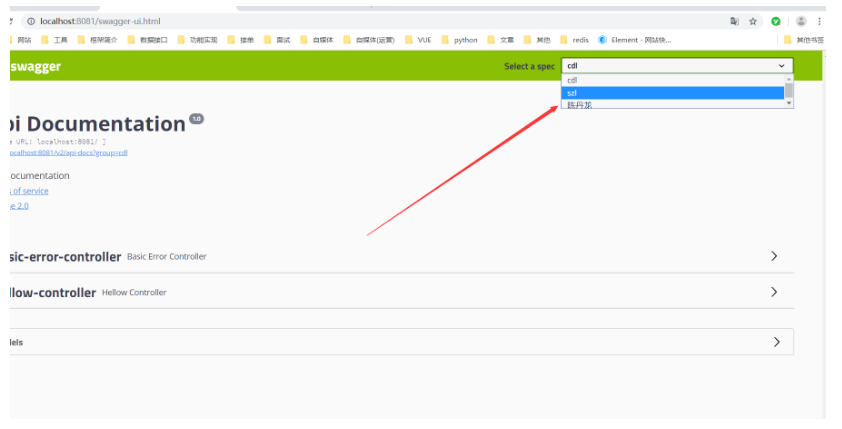Click the Base URL localhost:8081 text
This screenshot has width=842, height=429.
58,142
